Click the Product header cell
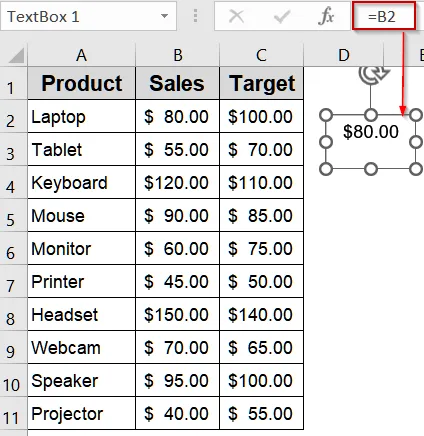 click(82, 83)
